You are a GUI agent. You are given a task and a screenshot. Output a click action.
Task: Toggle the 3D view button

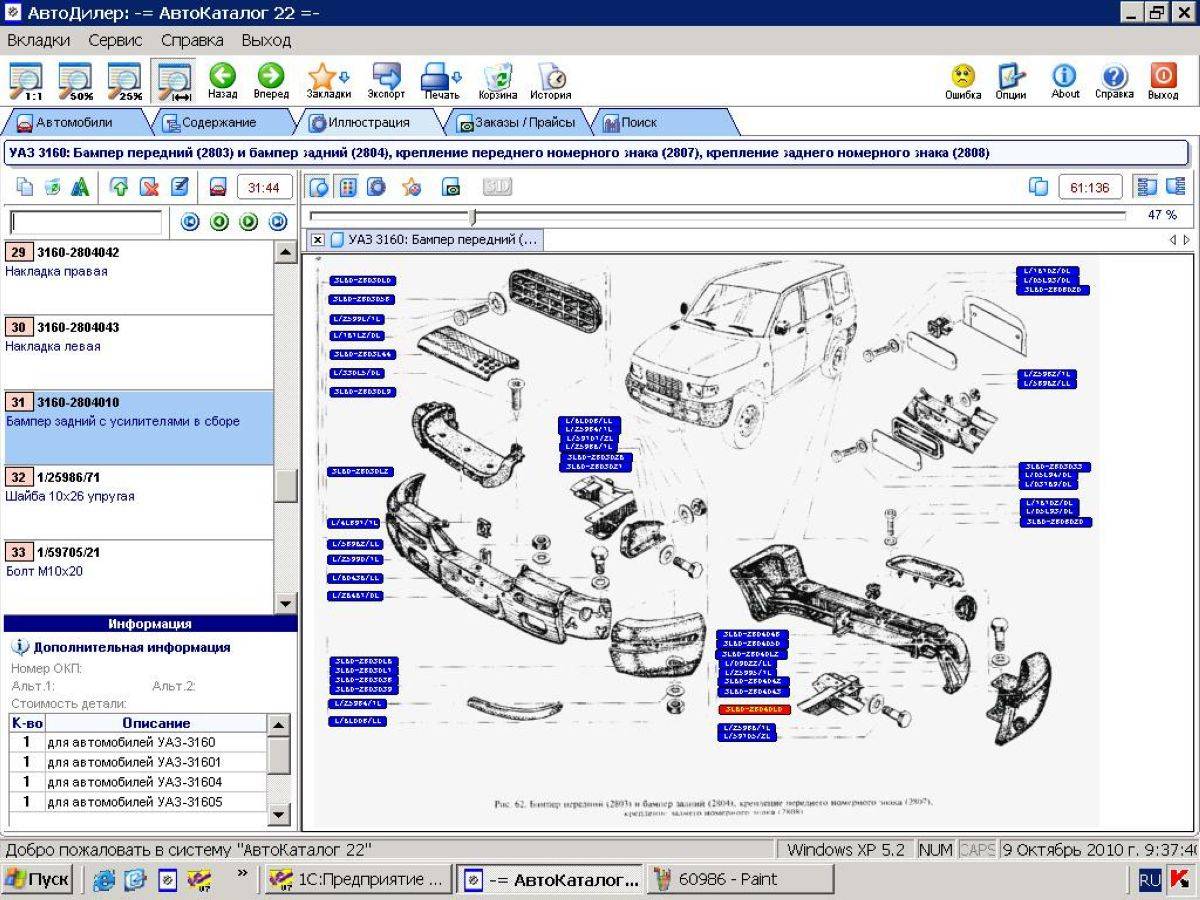click(497, 187)
